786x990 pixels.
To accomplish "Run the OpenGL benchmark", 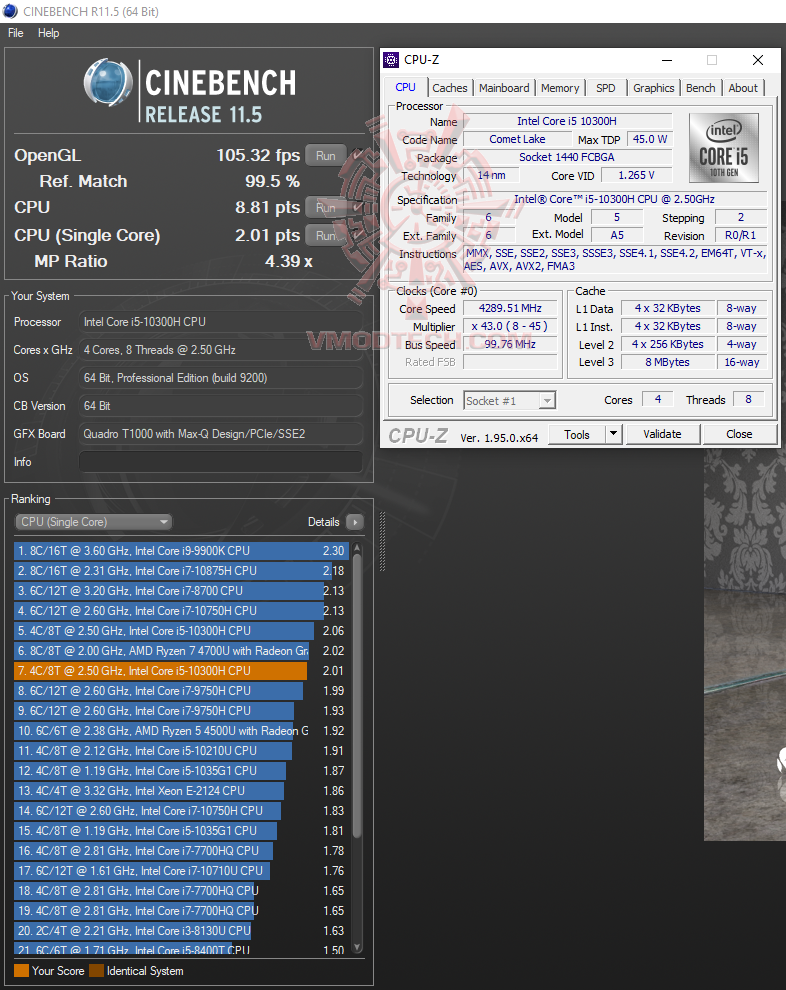I will pos(326,155).
